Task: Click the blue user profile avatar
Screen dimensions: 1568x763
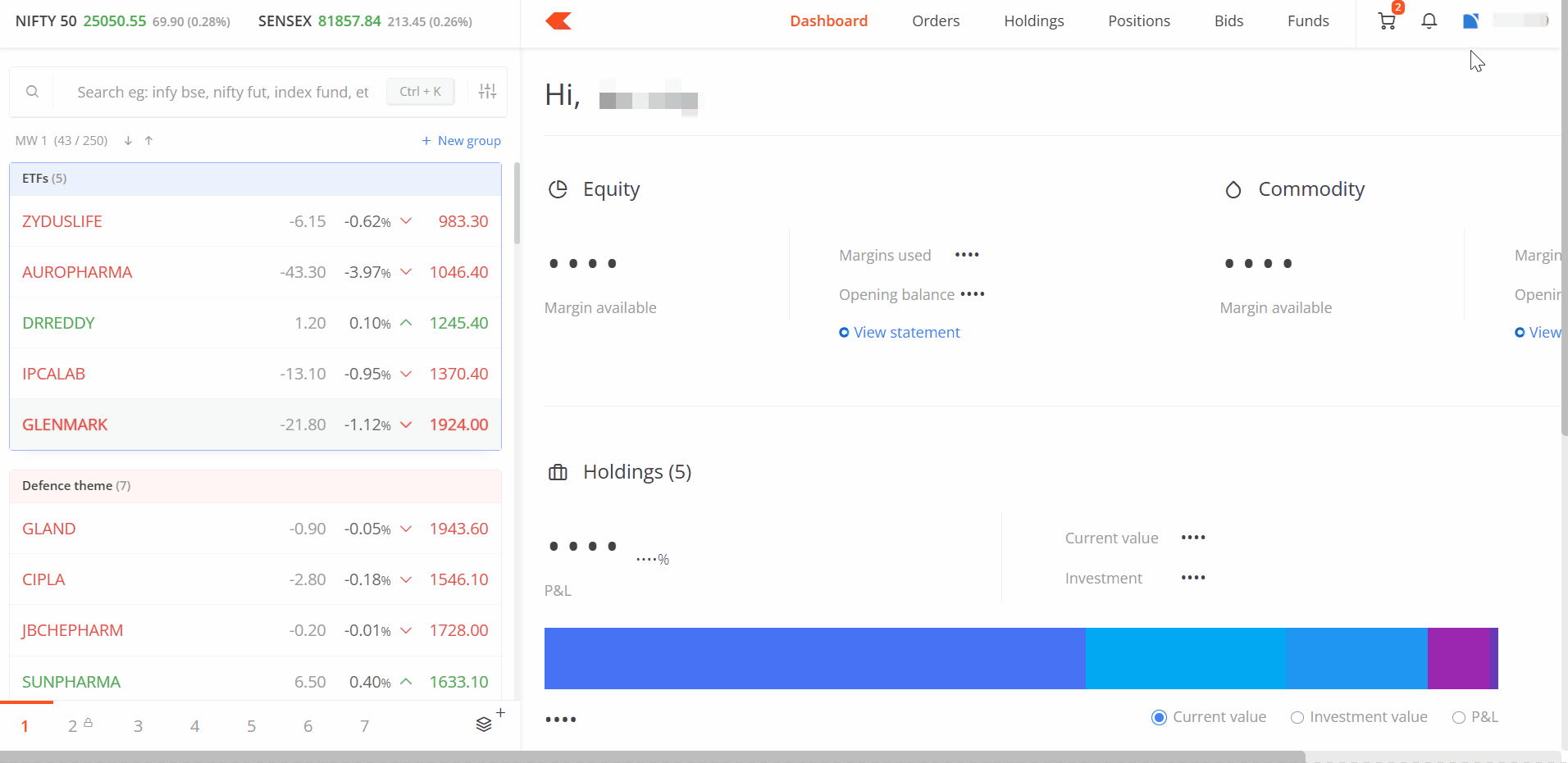Action: (x=1470, y=21)
